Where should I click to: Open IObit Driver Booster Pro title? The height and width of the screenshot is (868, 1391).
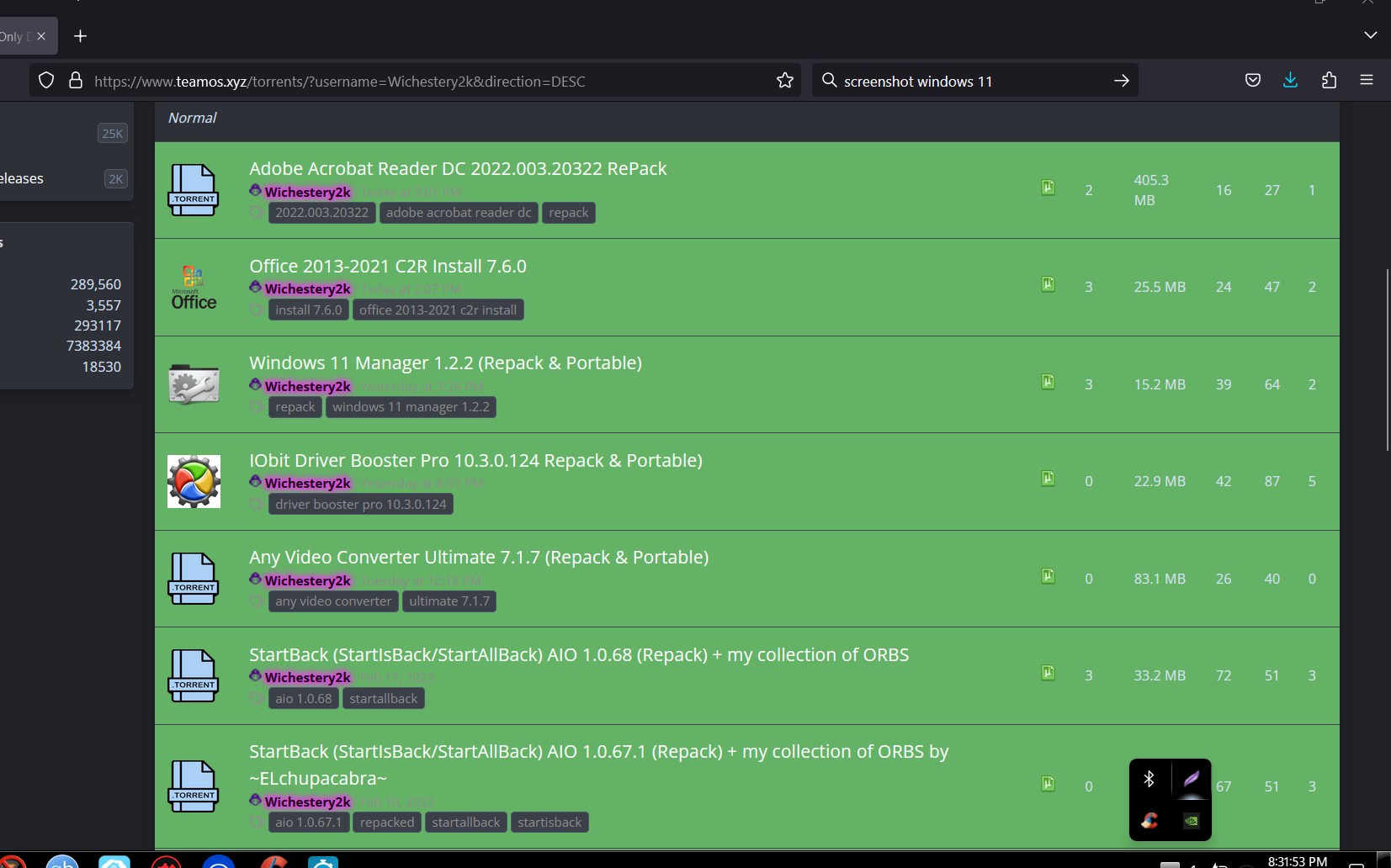475,460
